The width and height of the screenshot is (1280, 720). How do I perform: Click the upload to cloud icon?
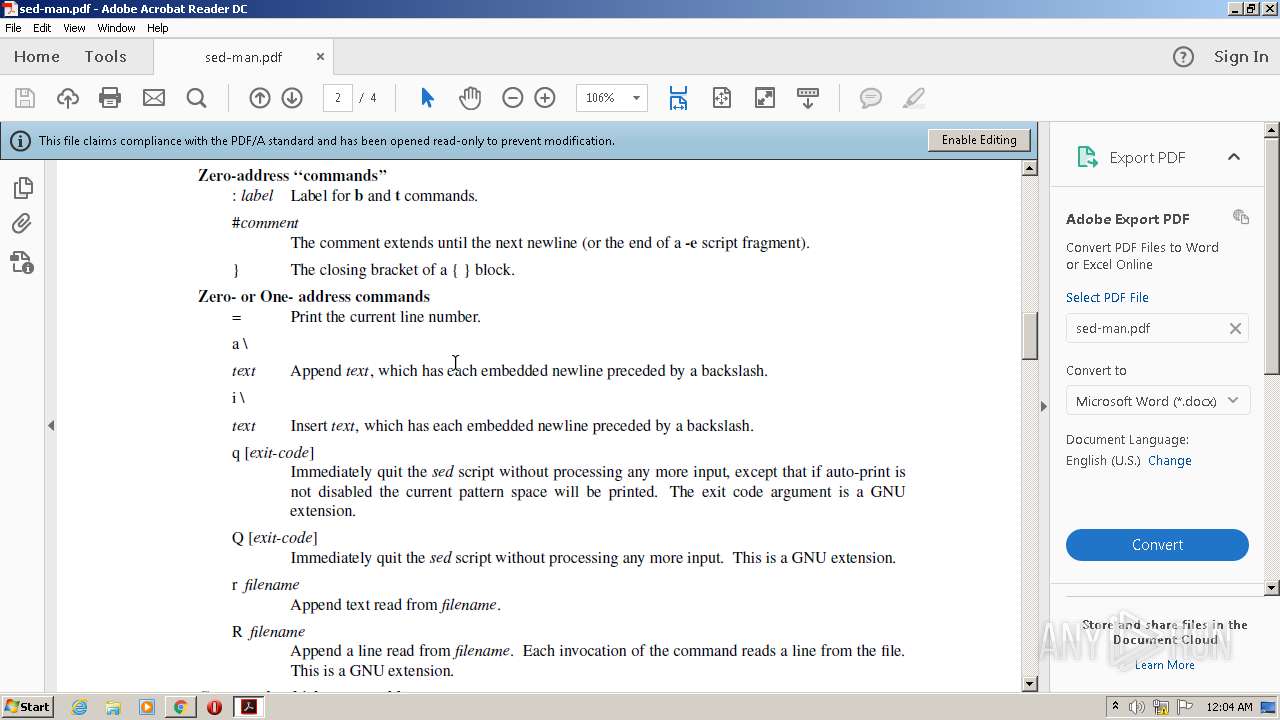(x=67, y=98)
